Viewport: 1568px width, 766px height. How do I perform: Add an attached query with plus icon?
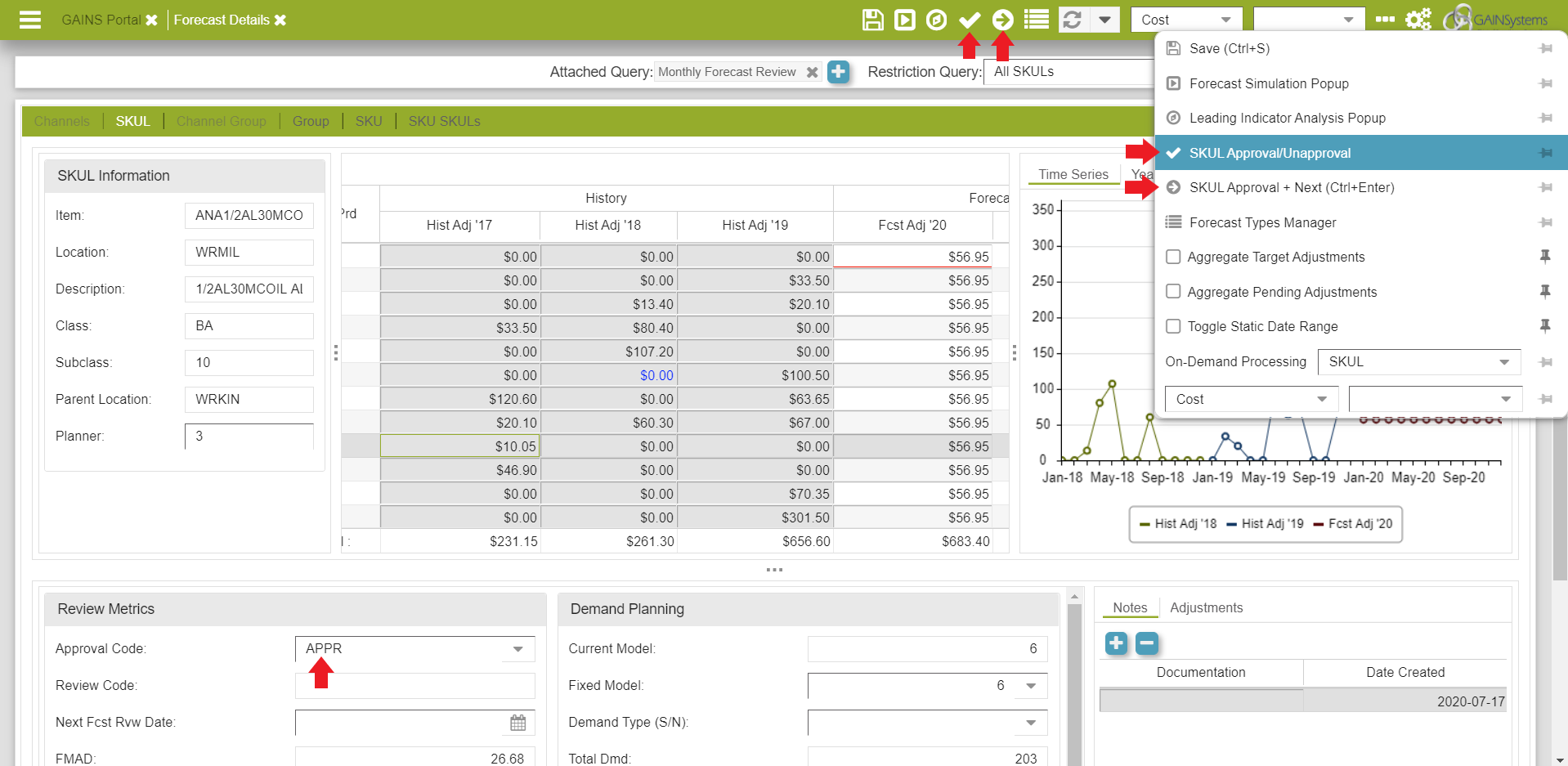[x=838, y=72]
